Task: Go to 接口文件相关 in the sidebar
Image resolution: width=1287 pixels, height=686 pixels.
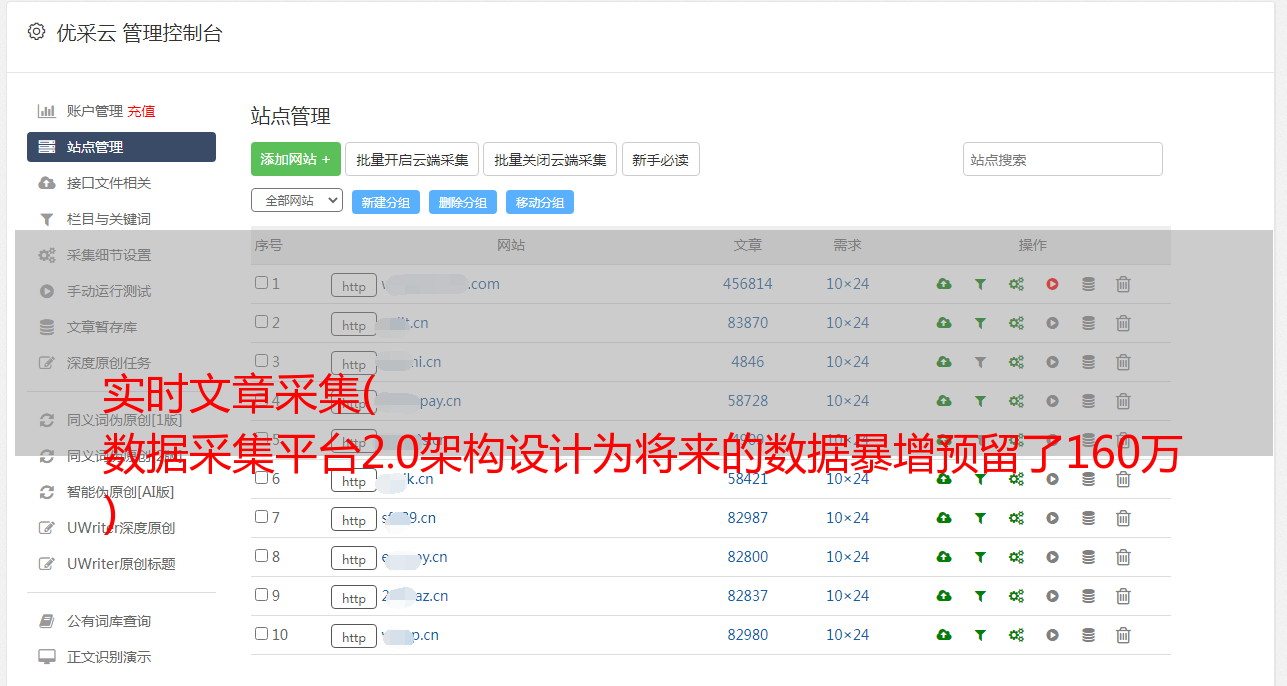Action: [x=109, y=183]
